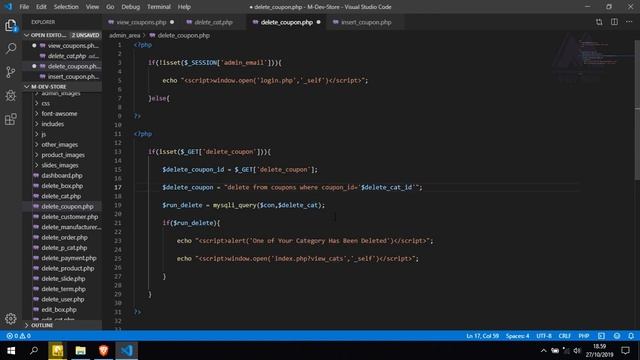Click the Ln 17, Col 59 status entry
Image resolution: width=640 pixels, height=360 pixels.
pos(482,336)
